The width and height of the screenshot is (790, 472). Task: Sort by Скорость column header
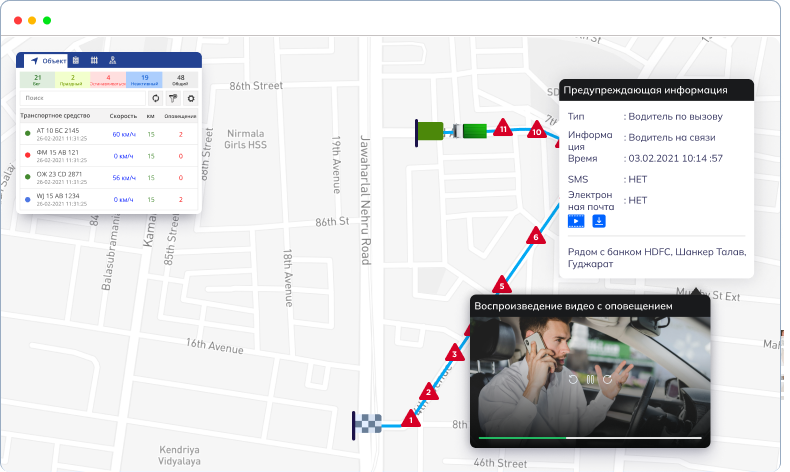[x=123, y=116]
